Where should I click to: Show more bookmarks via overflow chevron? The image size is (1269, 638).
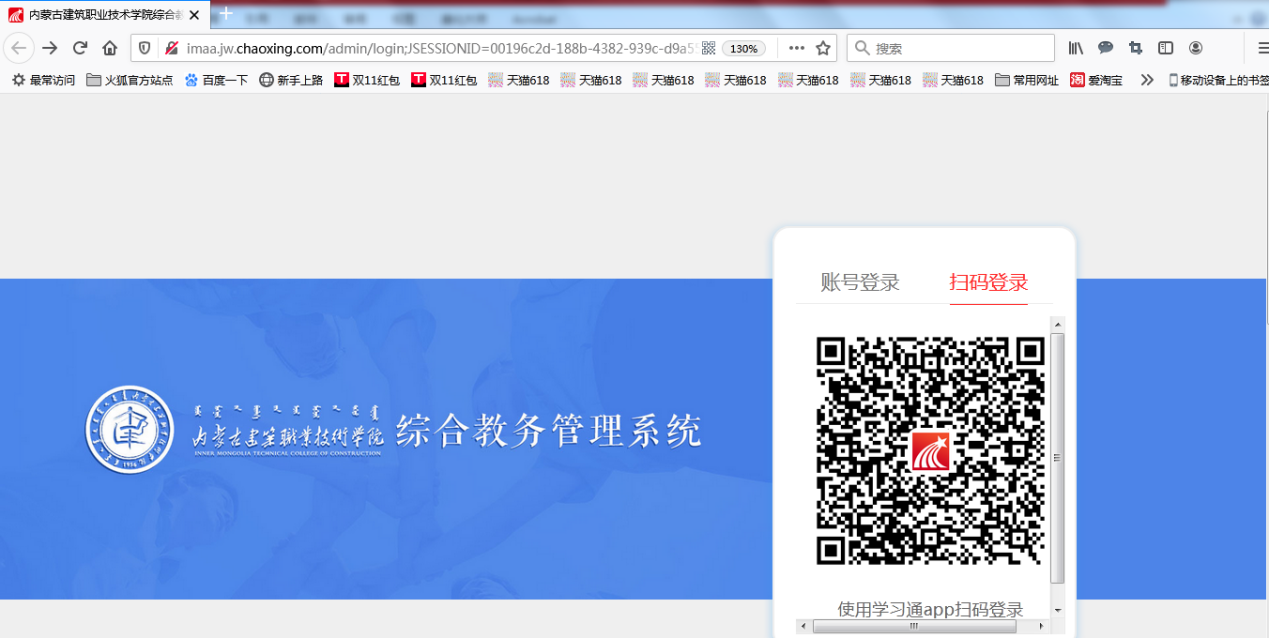(1147, 80)
